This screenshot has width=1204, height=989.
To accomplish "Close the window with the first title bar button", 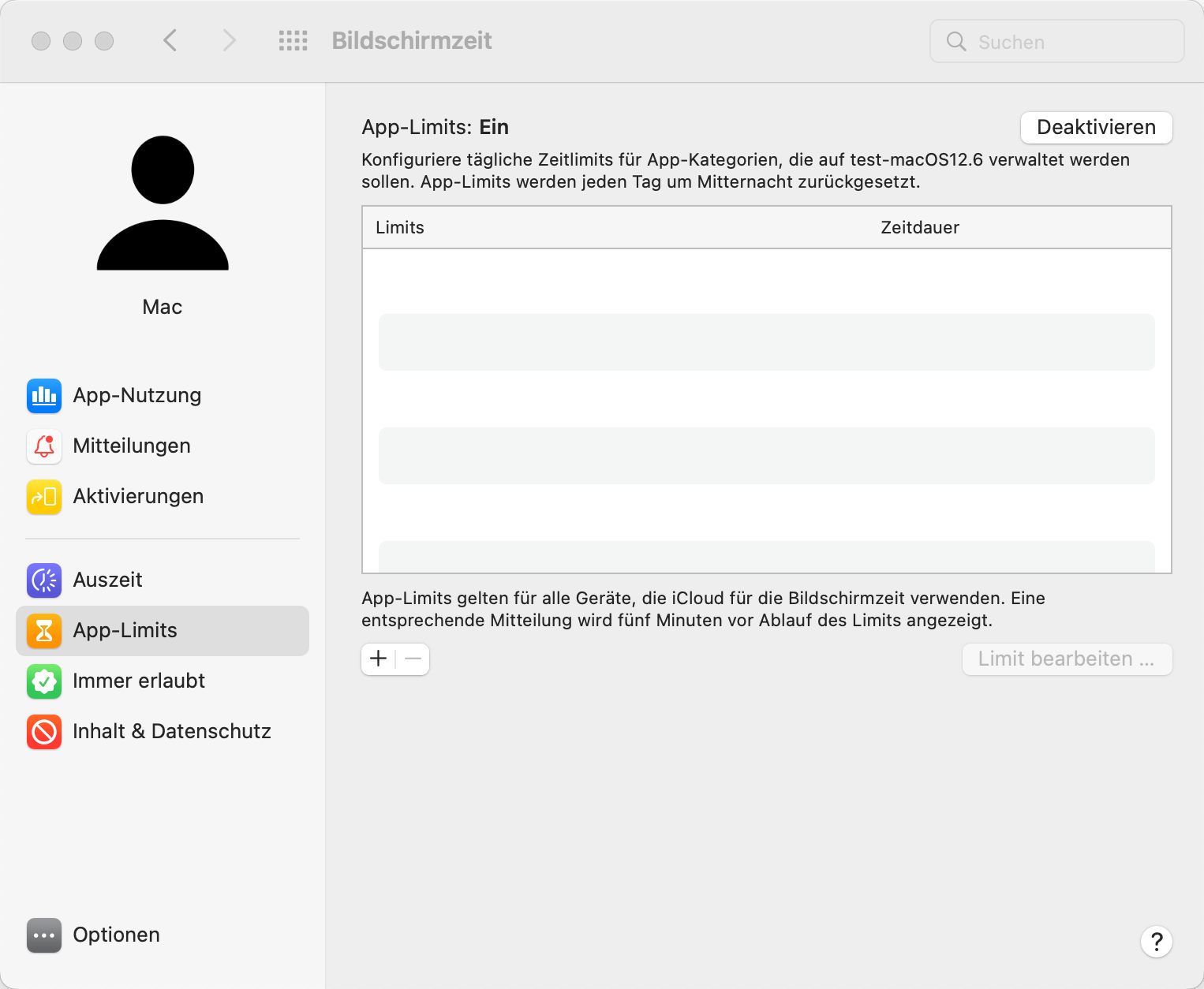I will (41, 41).
